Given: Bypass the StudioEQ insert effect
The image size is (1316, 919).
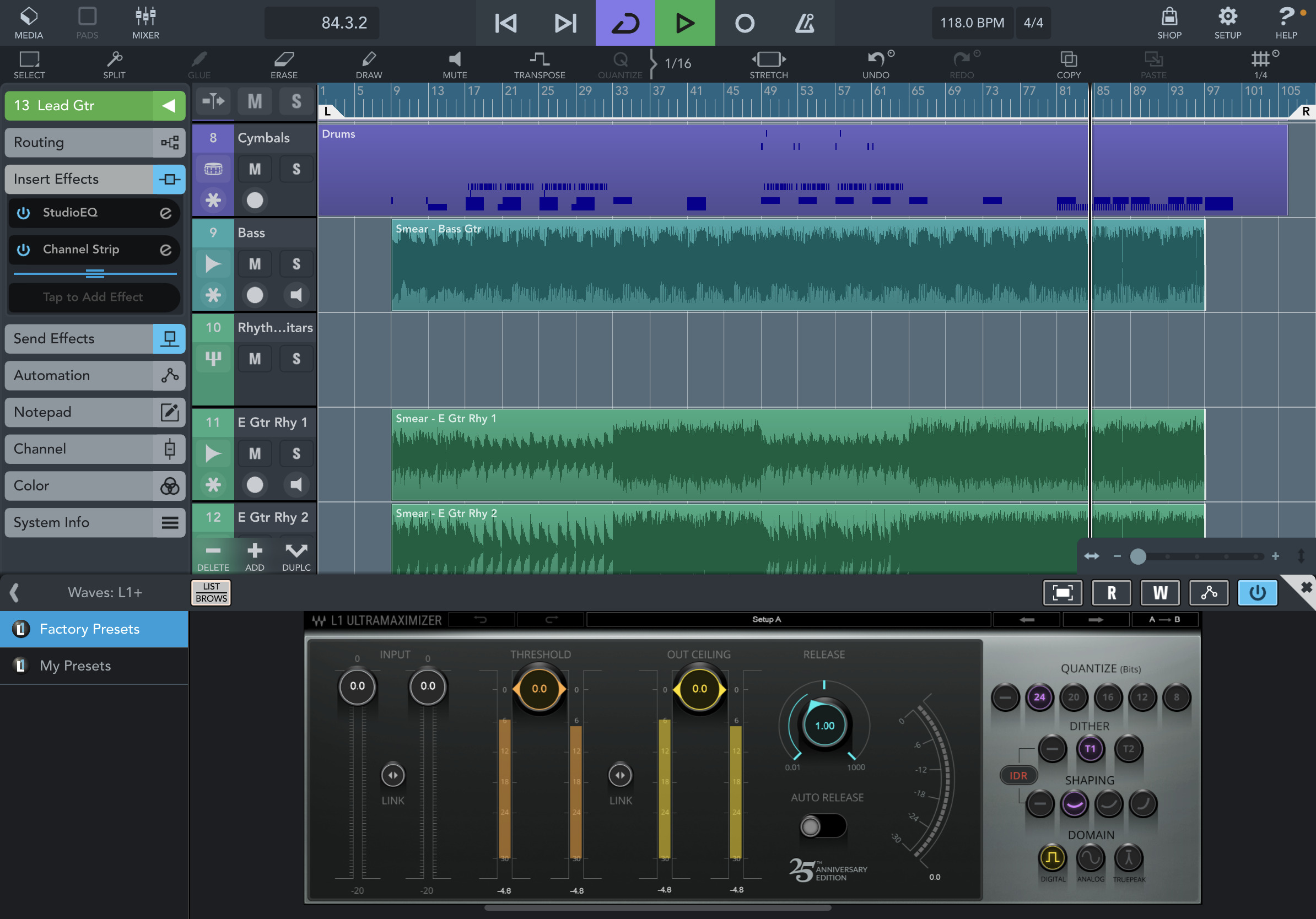Looking at the screenshot, I should 23,213.
